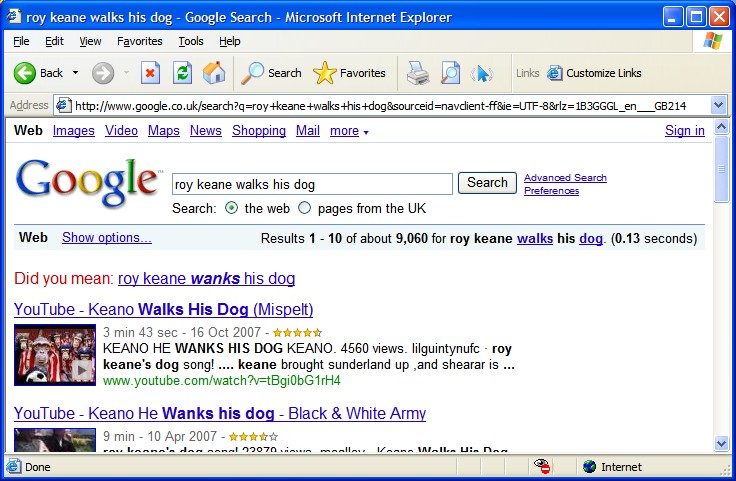Open 'Black & White Army' YouTube result

220,413
